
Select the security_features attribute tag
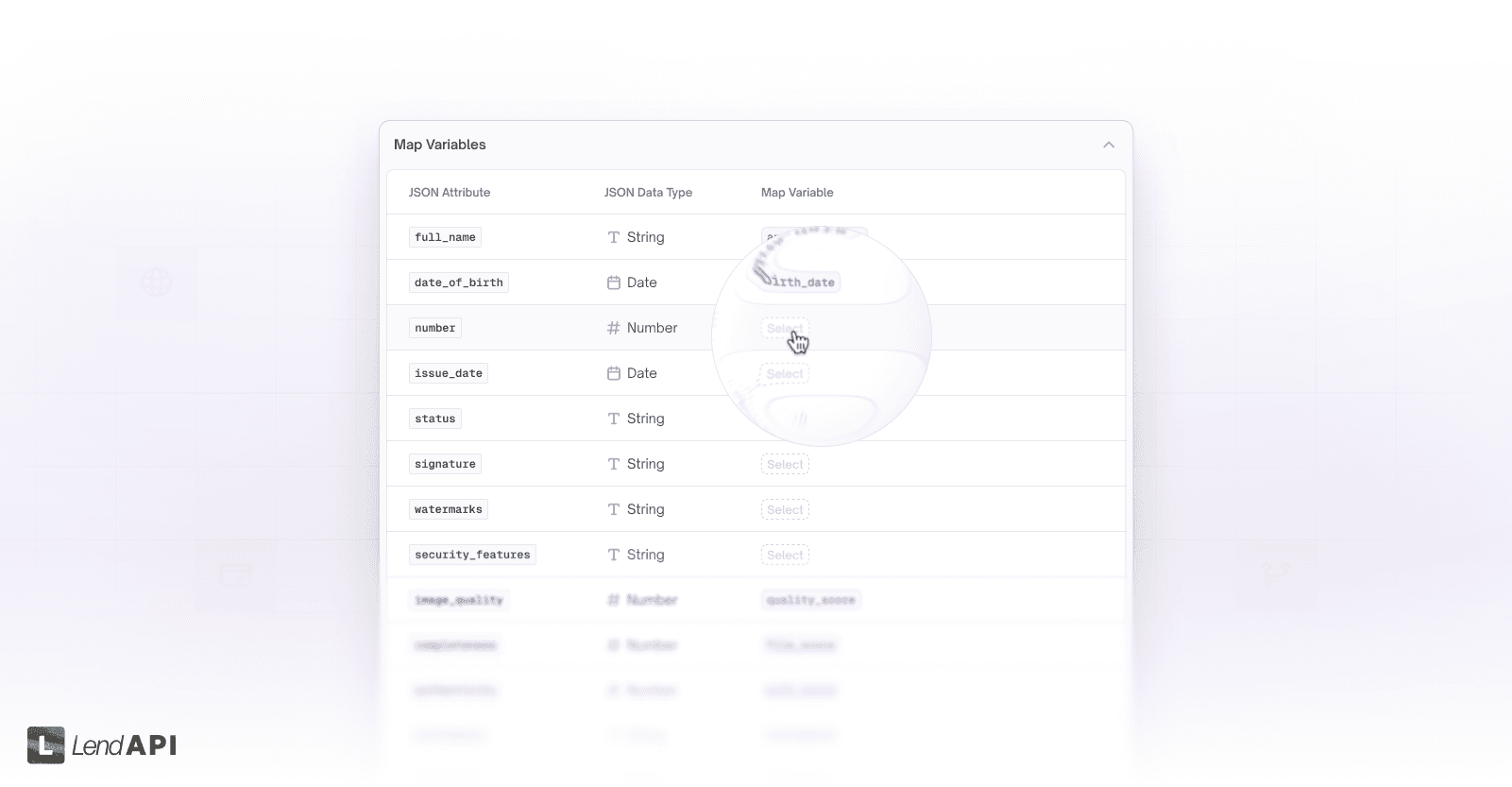(x=472, y=555)
